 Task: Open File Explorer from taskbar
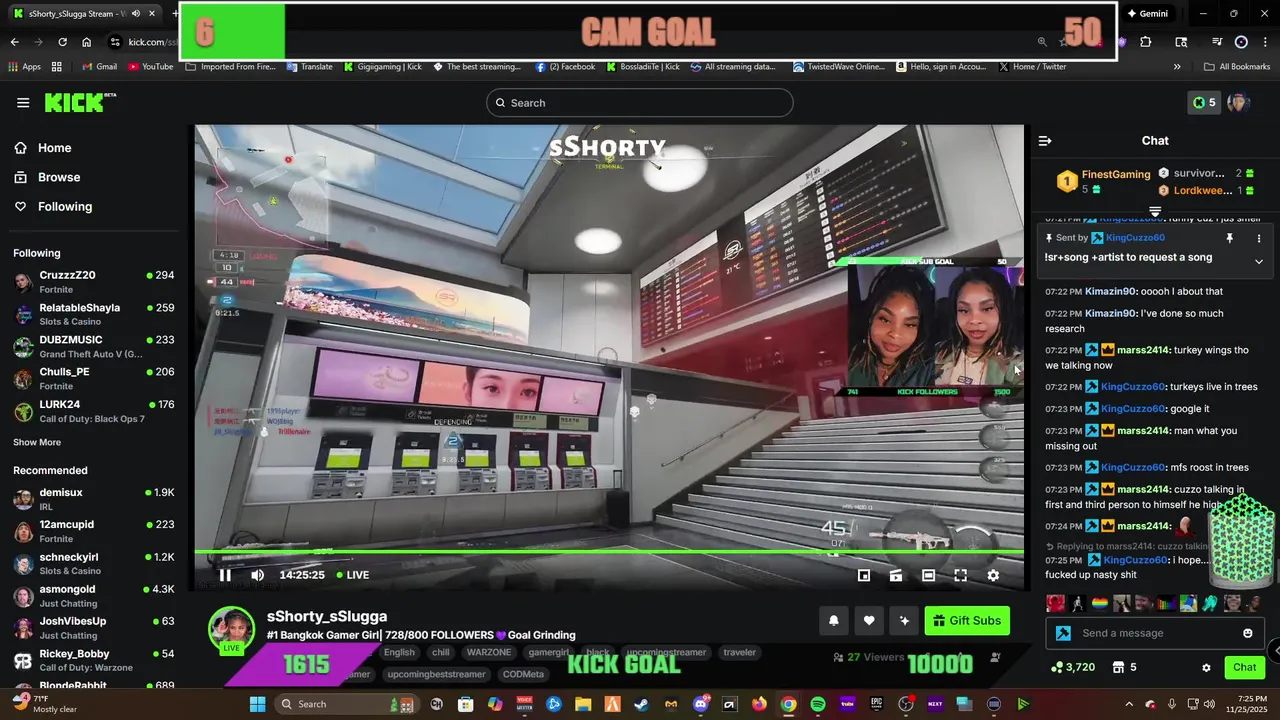point(583,704)
